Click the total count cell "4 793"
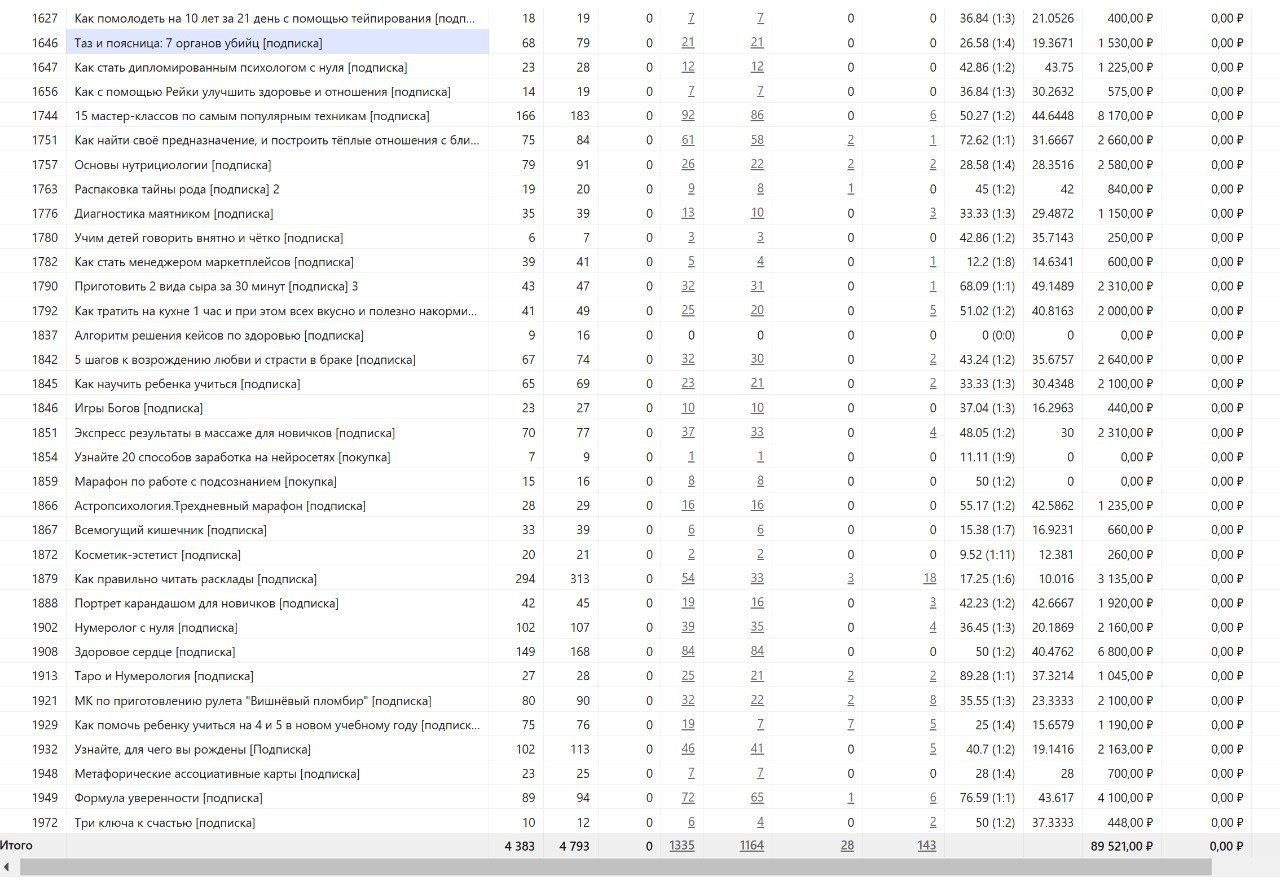The width and height of the screenshot is (1280, 885). [575, 846]
